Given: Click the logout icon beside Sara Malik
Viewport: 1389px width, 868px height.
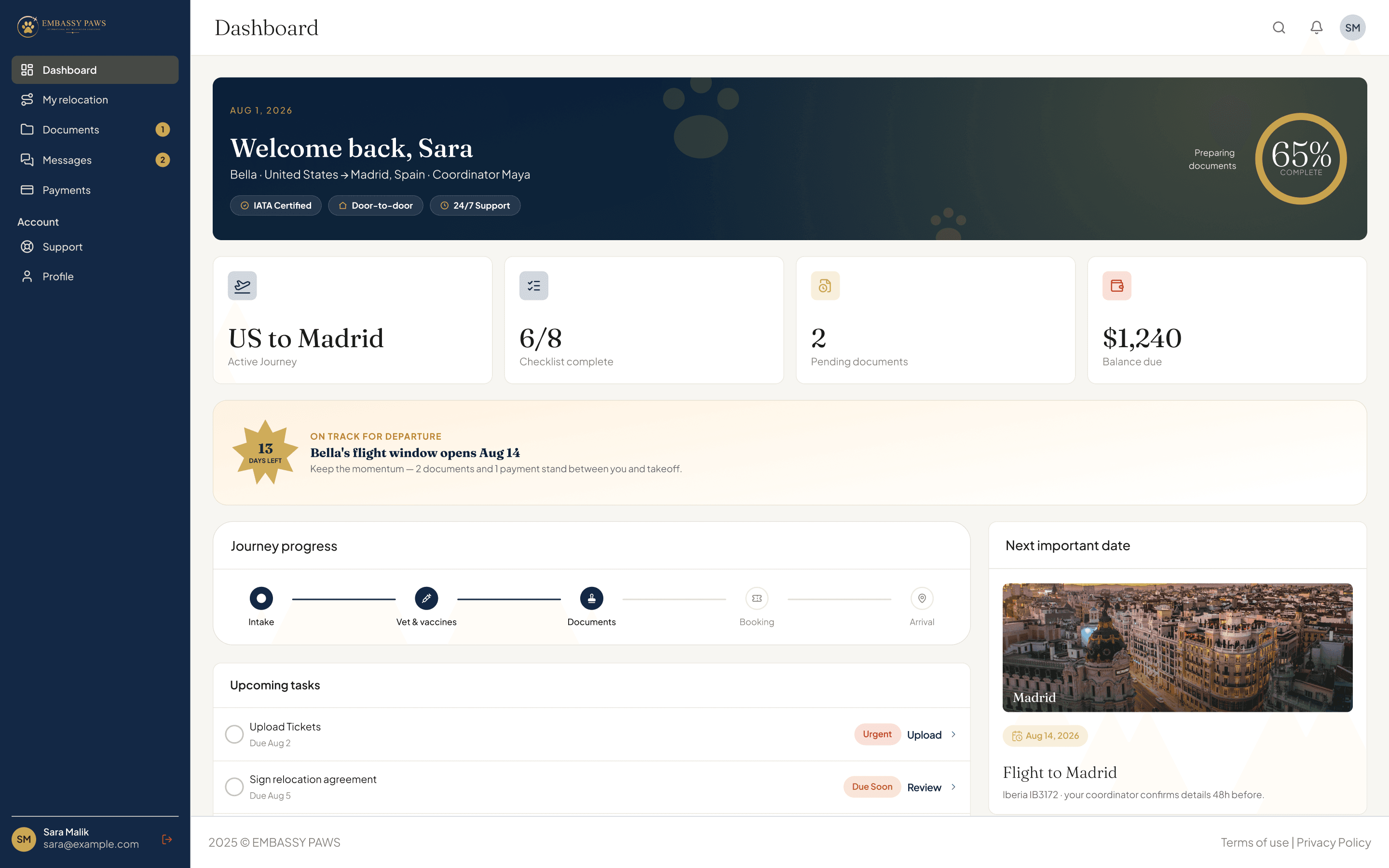Looking at the screenshot, I should tap(167, 839).
